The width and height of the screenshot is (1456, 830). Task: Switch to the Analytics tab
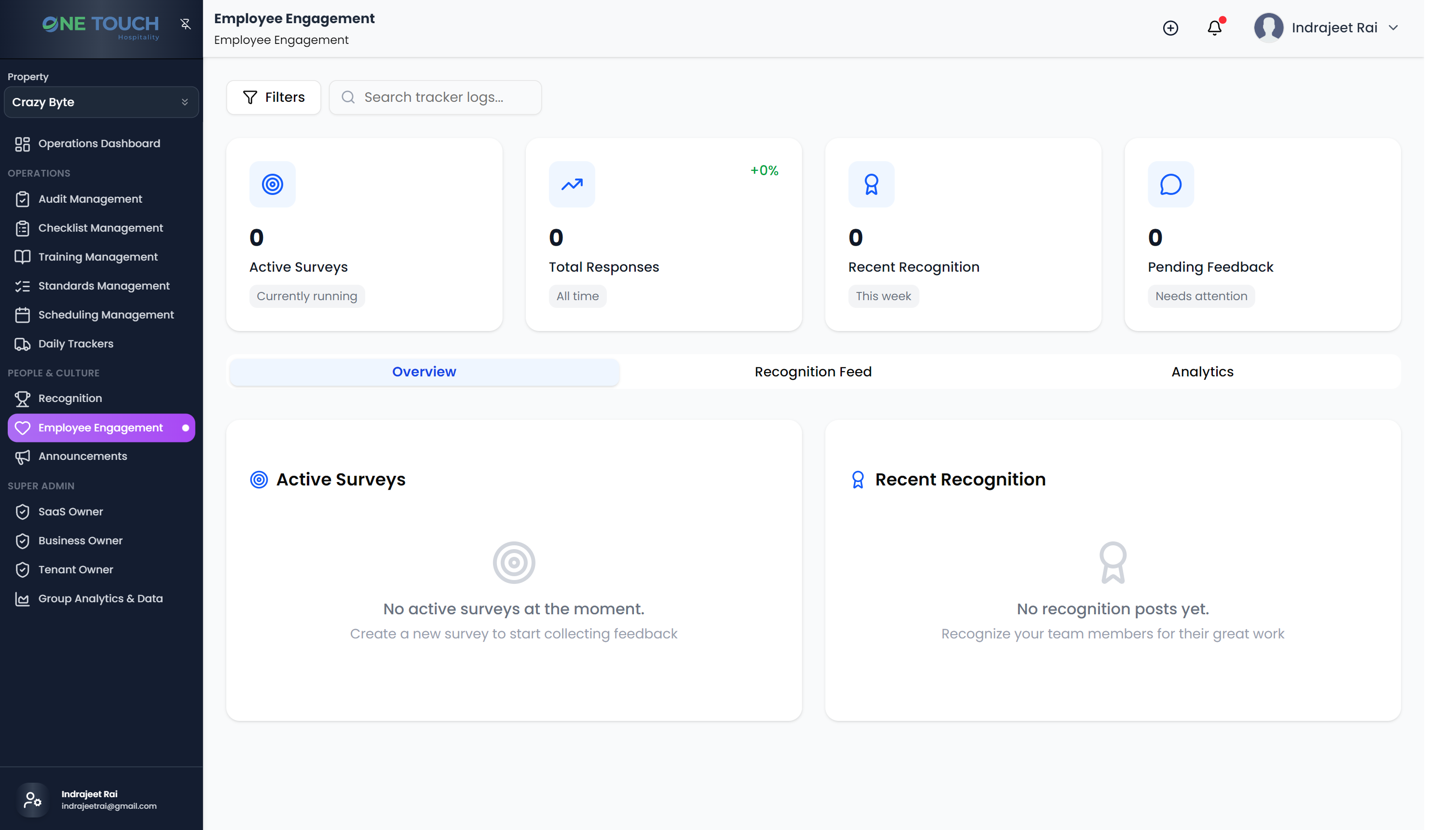coord(1202,371)
